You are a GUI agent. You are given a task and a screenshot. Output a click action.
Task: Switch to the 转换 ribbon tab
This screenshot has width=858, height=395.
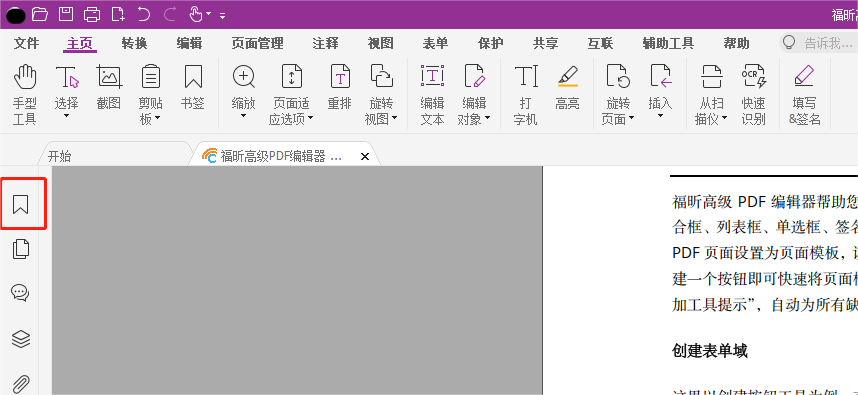click(135, 43)
